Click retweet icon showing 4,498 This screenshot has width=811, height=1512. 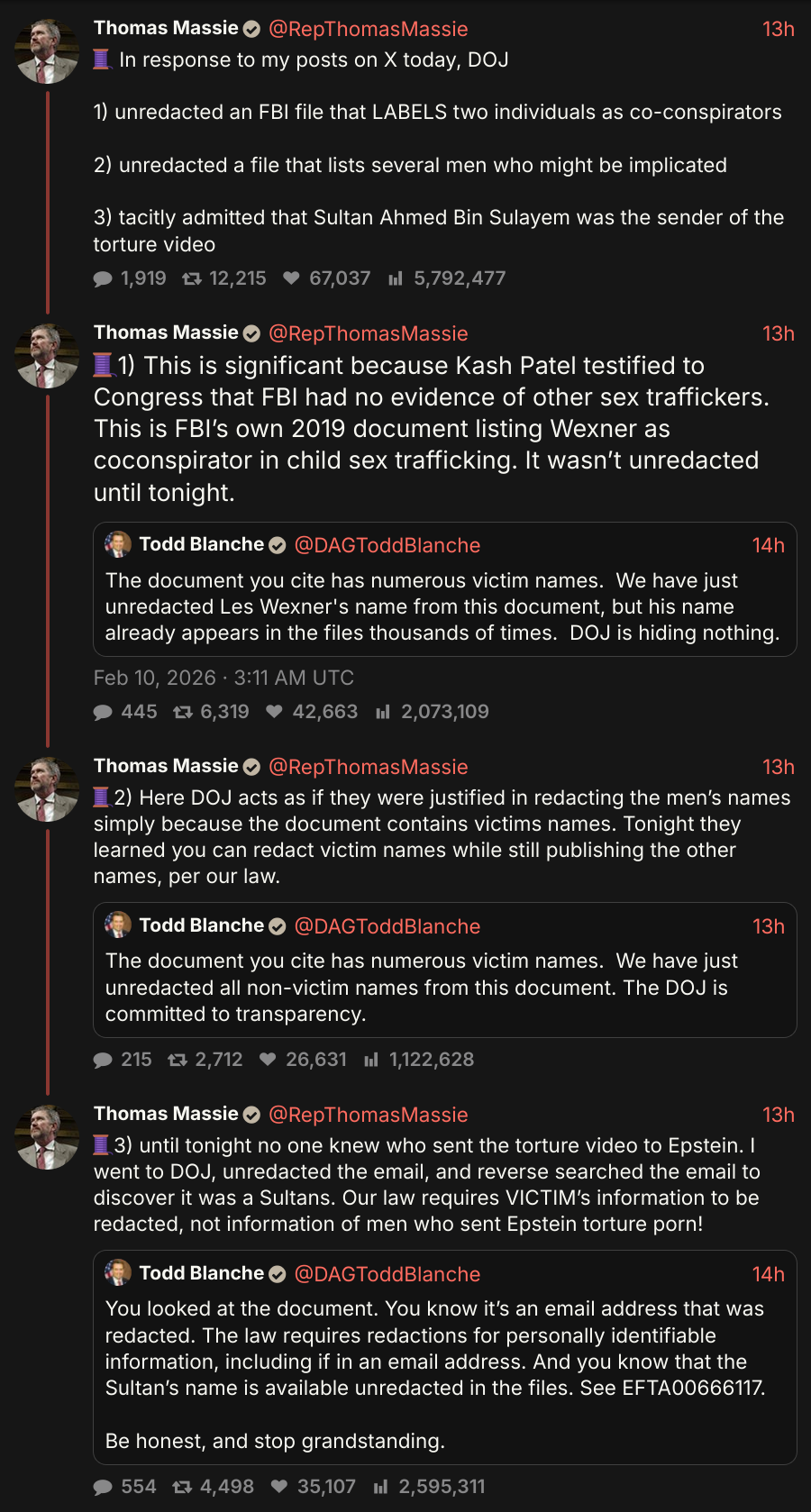coord(182,1487)
